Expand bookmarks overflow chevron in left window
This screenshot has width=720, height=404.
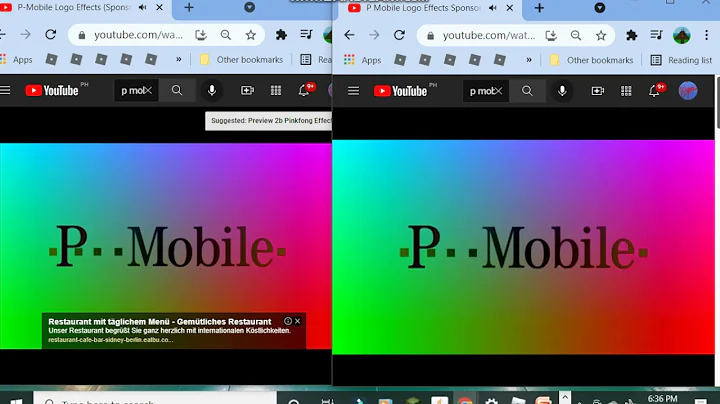click(x=179, y=59)
